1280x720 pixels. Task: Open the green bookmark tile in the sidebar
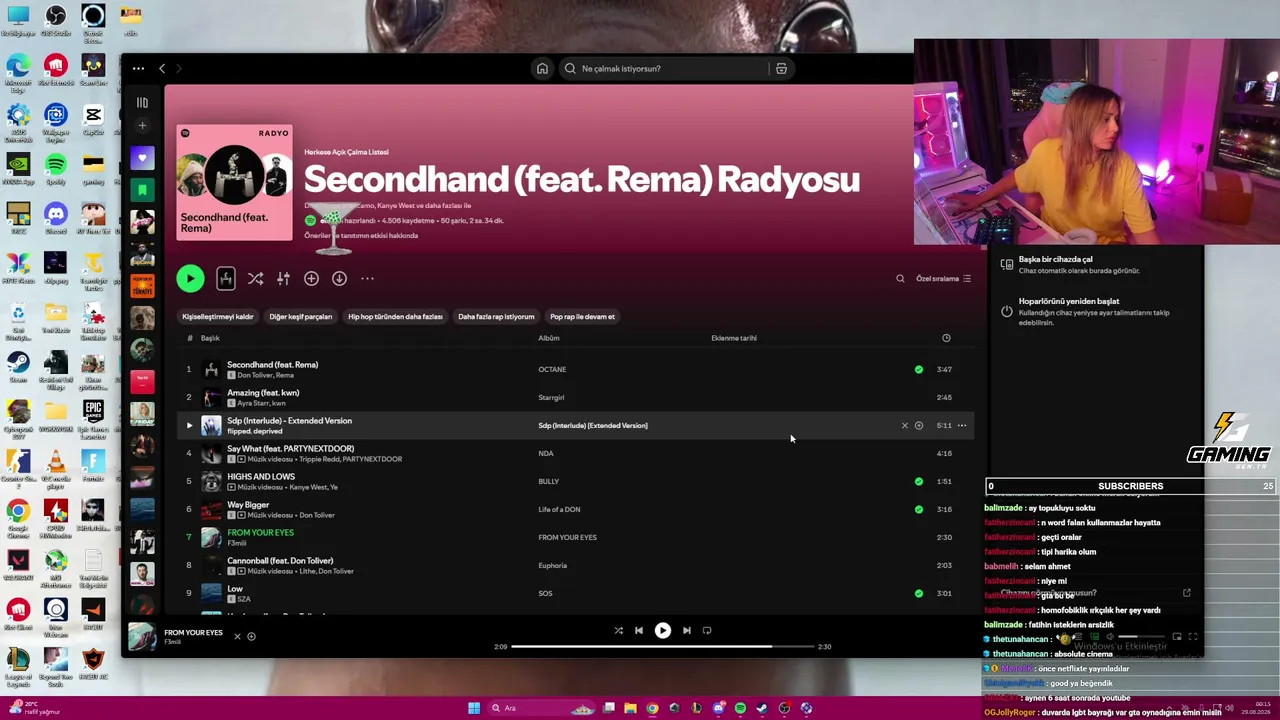[x=142, y=190]
